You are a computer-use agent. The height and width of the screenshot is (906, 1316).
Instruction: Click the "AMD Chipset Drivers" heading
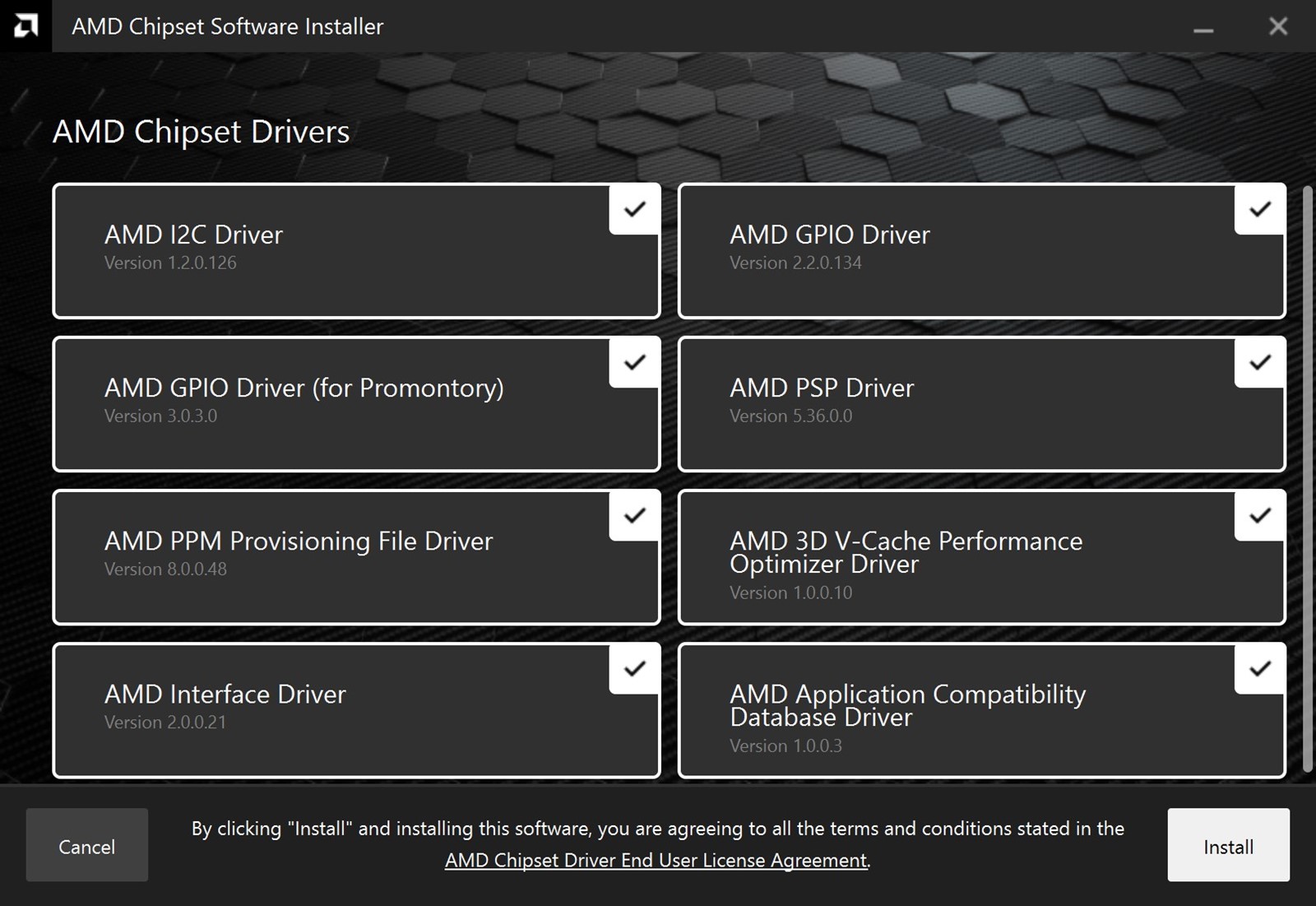pos(201,132)
